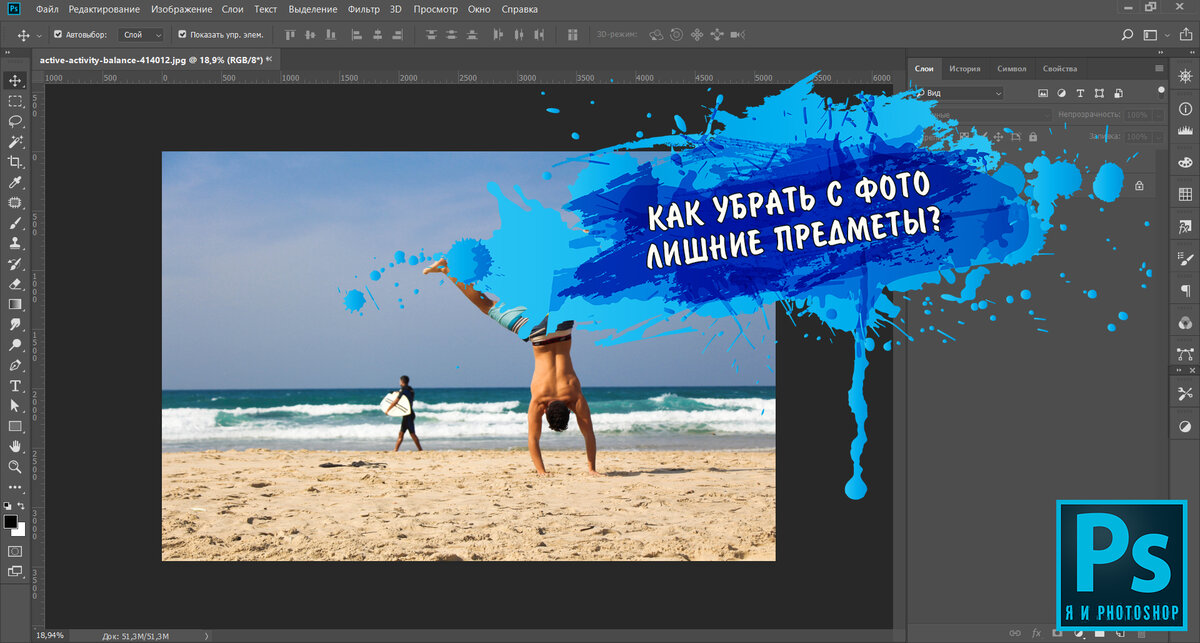
Task: Switch to the История tab
Action: 965,69
